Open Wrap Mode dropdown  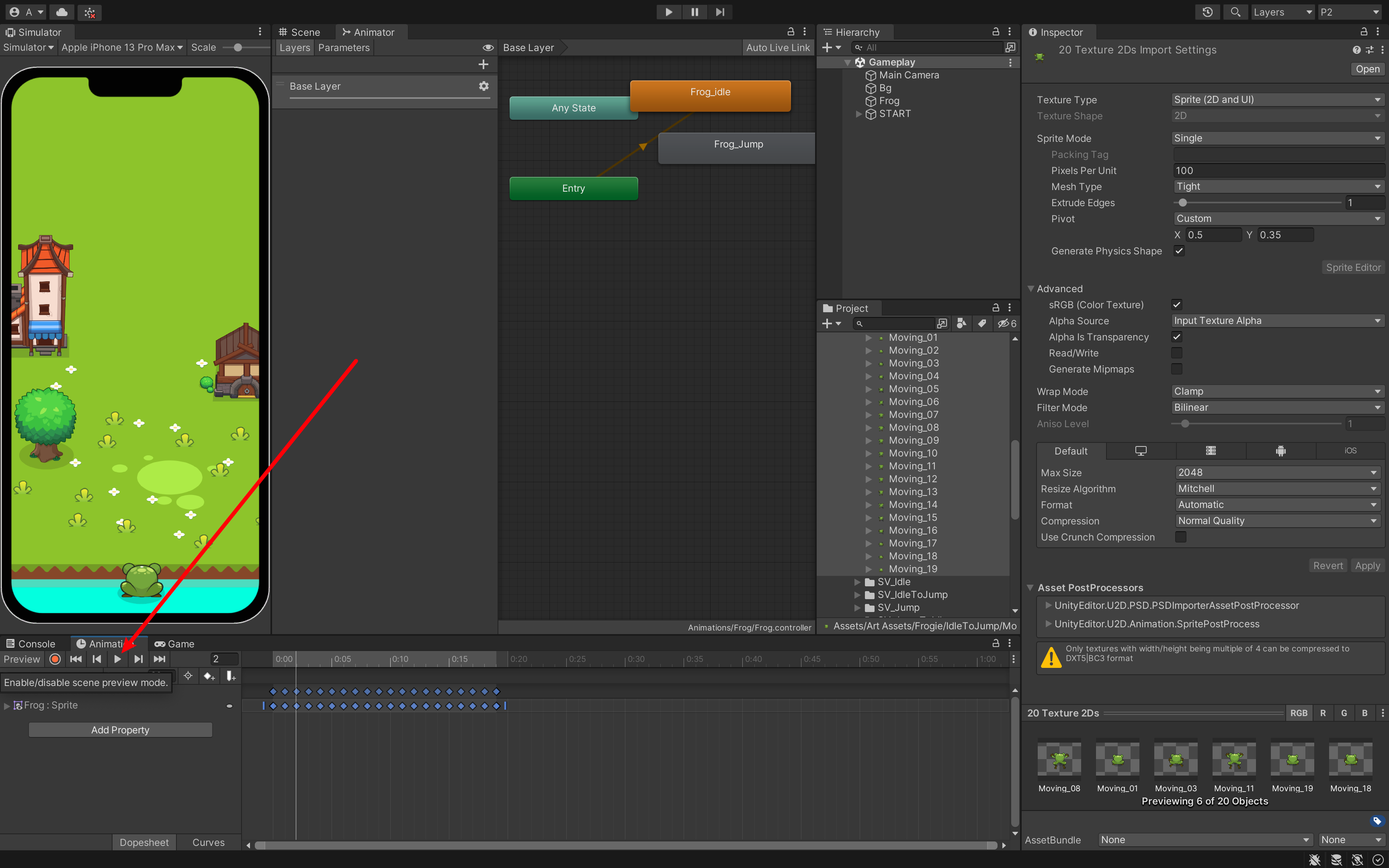[1278, 391]
